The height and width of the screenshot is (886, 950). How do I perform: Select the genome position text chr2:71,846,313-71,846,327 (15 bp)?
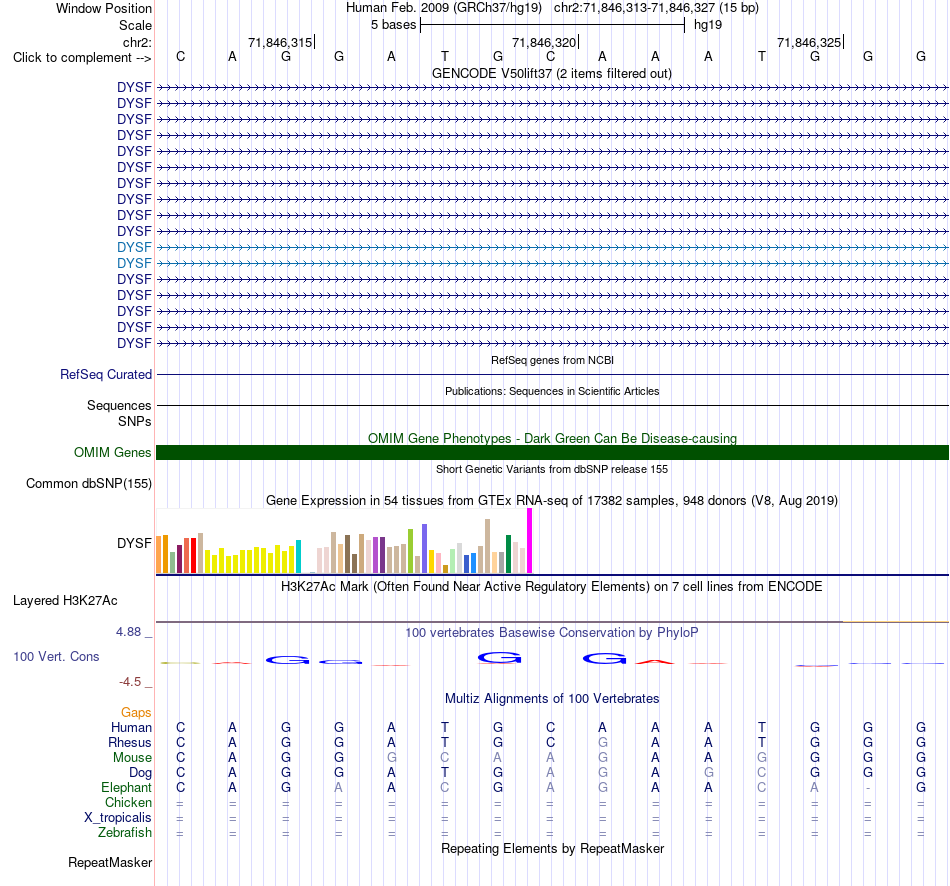(x=656, y=8)
